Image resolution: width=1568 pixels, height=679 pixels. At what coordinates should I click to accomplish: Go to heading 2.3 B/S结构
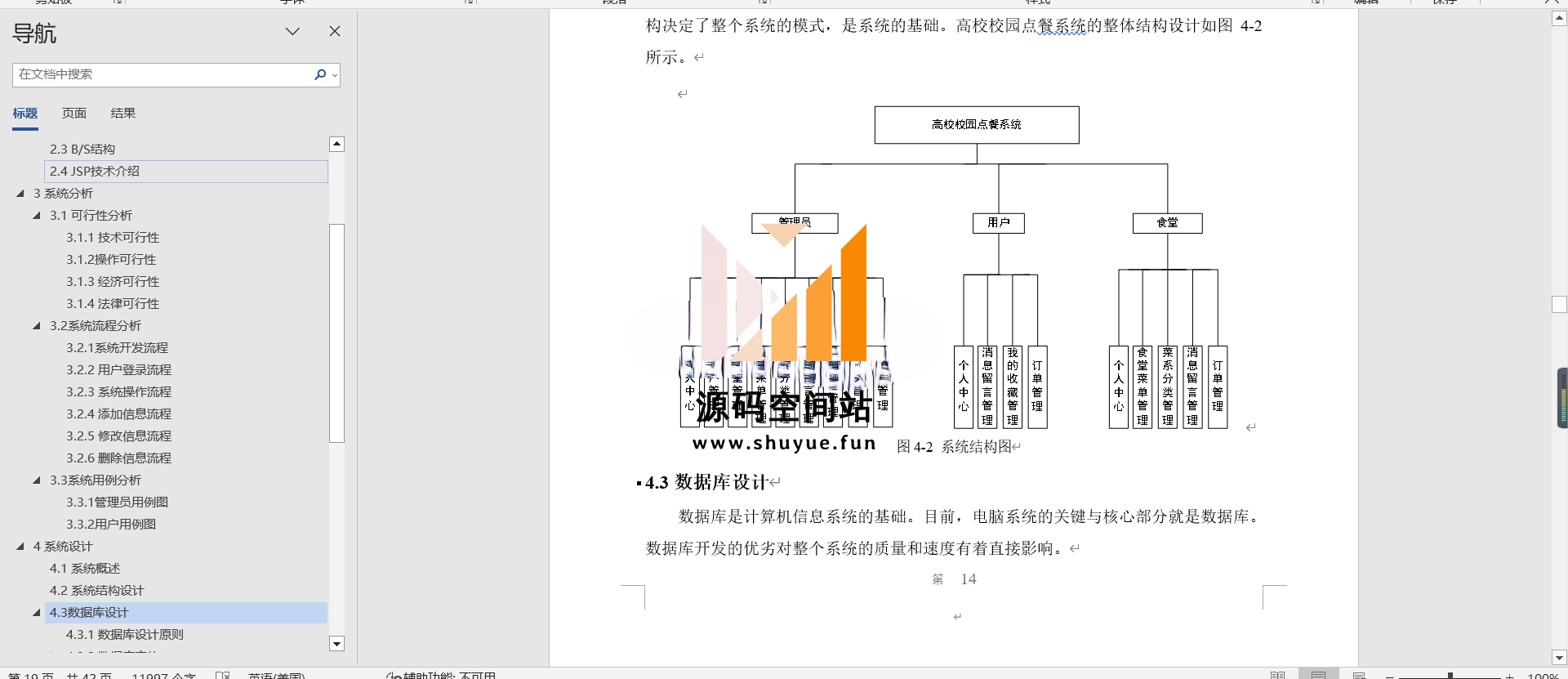click(82, 150)
